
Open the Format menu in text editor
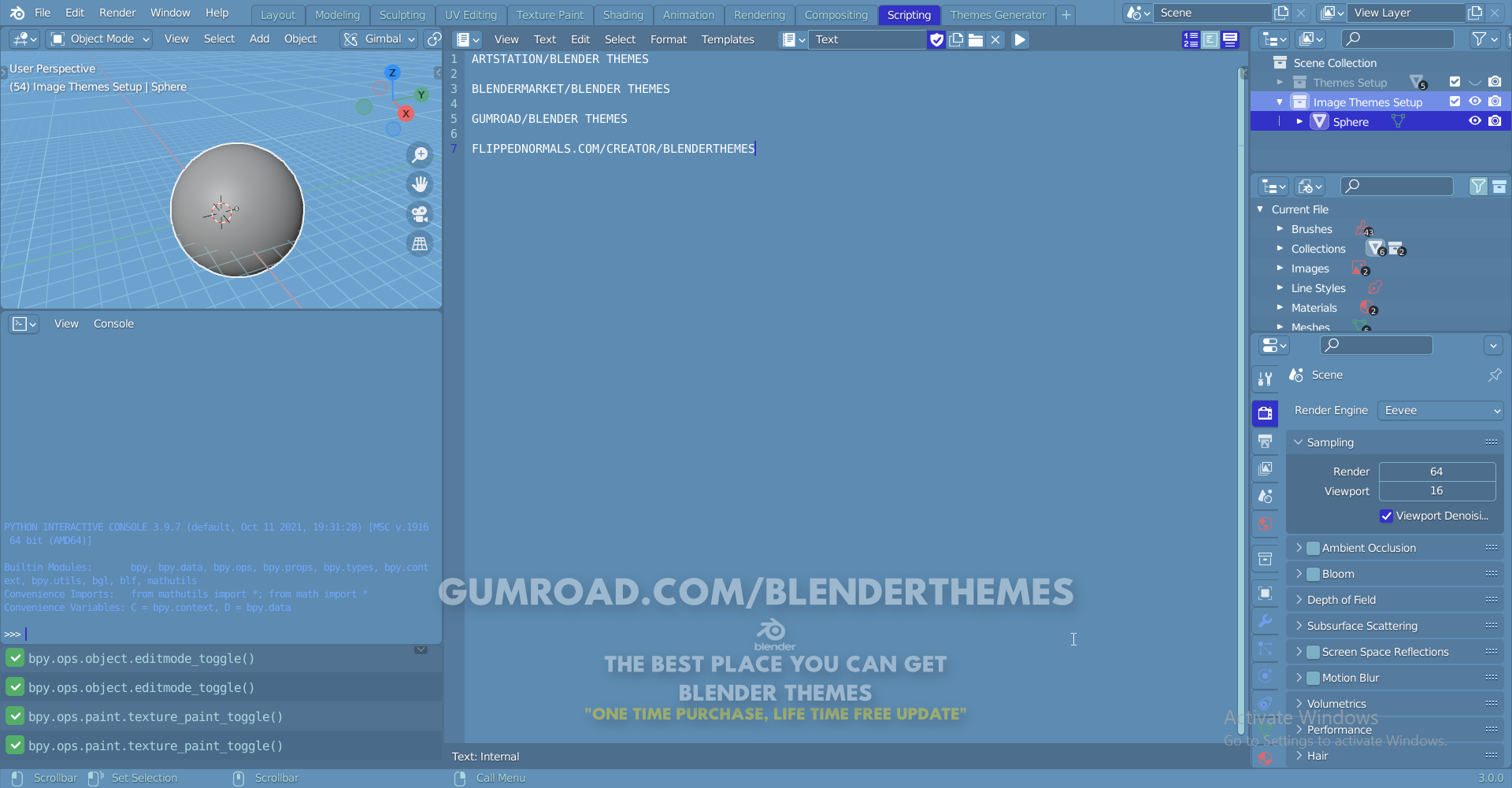pos(669,39)
